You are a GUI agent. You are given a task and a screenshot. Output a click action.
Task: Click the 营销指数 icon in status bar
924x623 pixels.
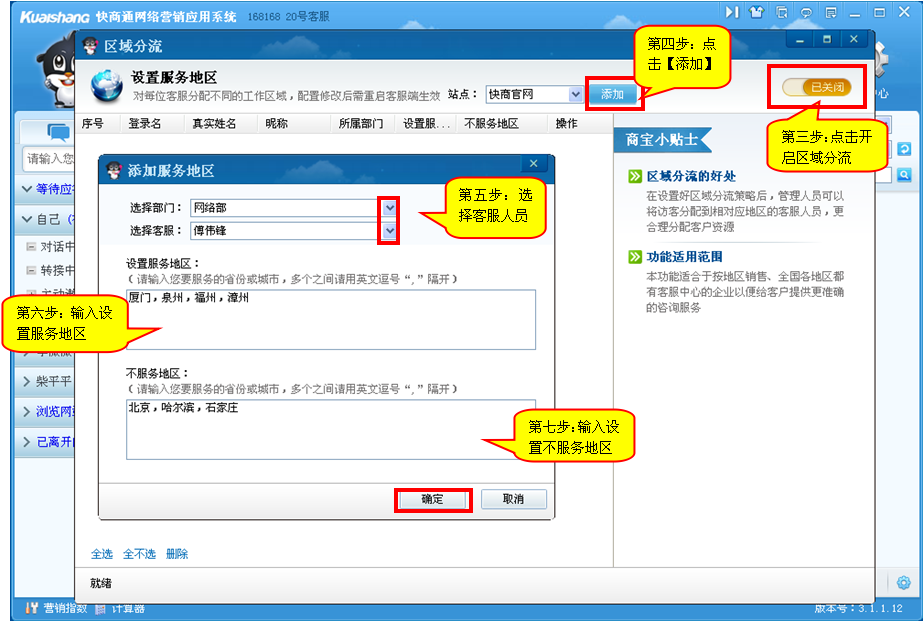32,608
